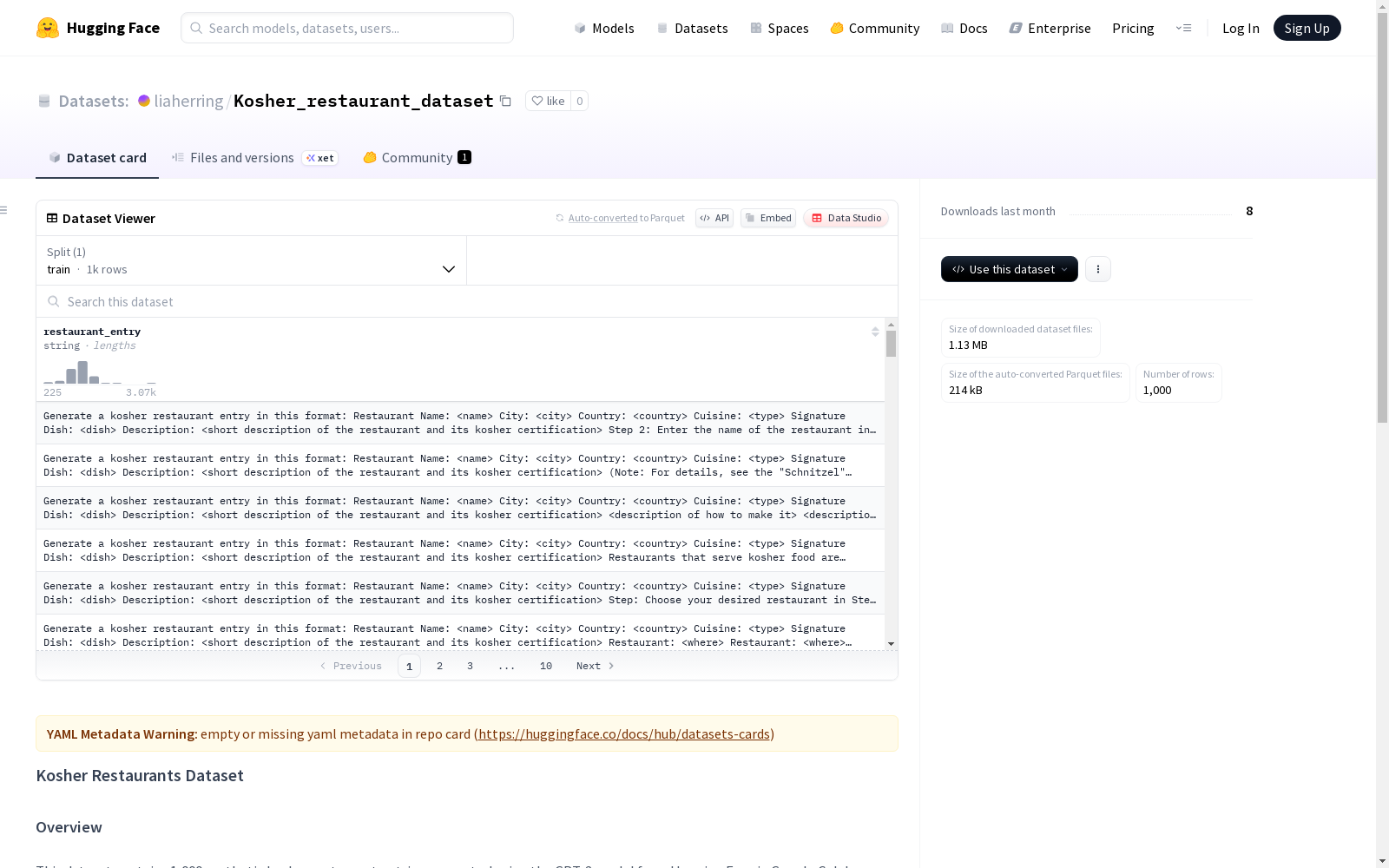Click the Hugging Face logo icon
1389x868 pixels.
point(48,28)
